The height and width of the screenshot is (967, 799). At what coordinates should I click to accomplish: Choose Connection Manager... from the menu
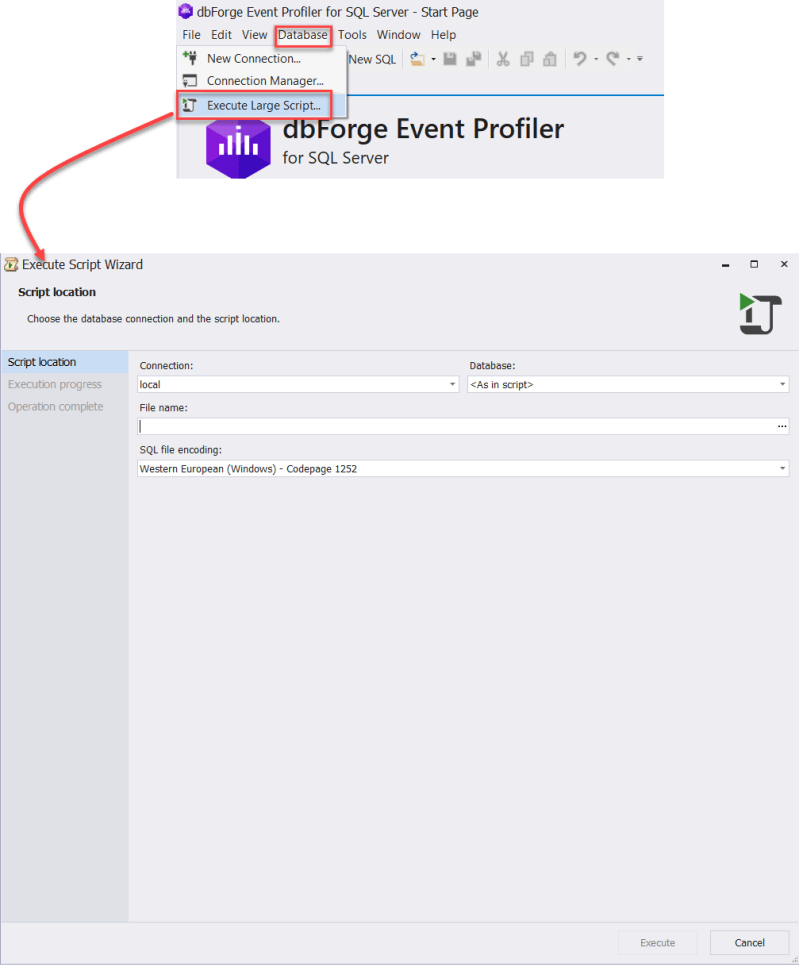click(x=261, y=81)
